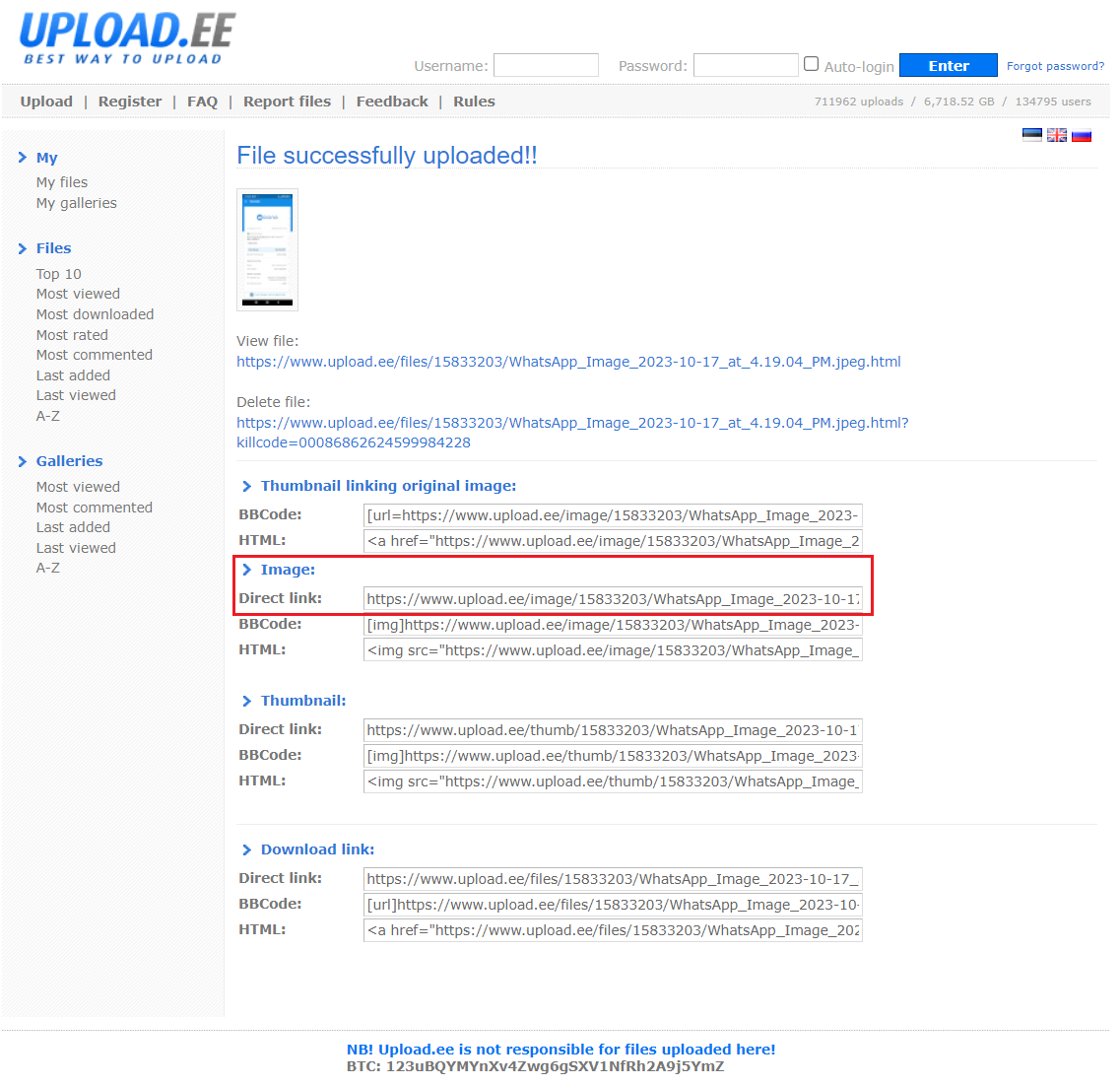The image size is (1120, 1086).
Task: Select the Image HTML img src field
Action: point(613,650)
